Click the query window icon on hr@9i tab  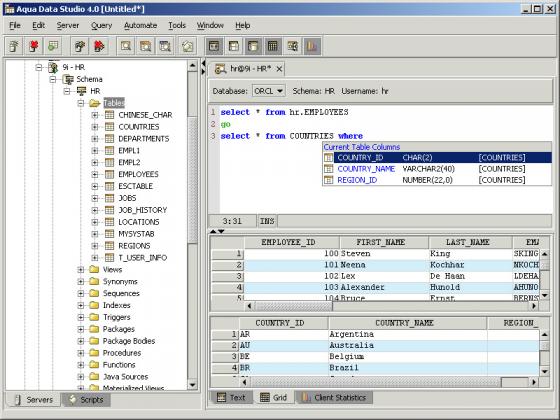click(220, 69)
